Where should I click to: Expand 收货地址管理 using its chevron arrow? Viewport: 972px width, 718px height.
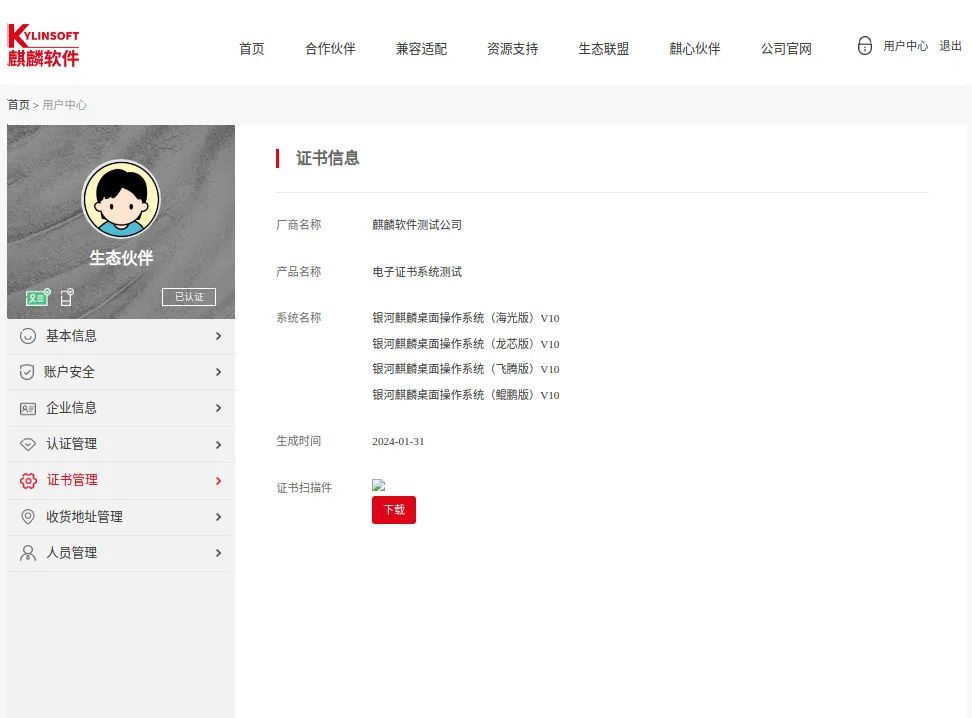218,517
